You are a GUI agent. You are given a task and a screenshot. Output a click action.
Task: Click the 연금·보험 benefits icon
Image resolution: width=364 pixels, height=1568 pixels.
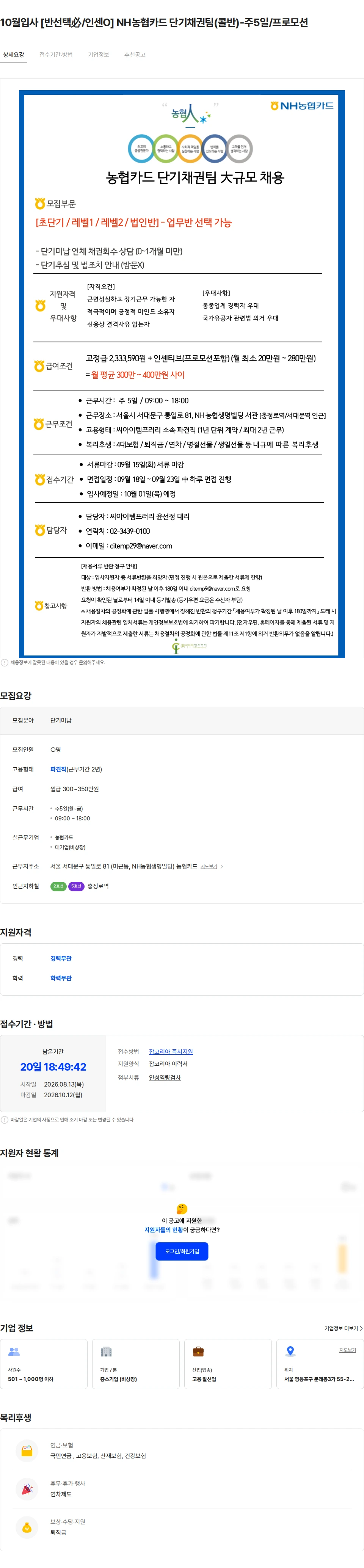[x=27, y=1451]
